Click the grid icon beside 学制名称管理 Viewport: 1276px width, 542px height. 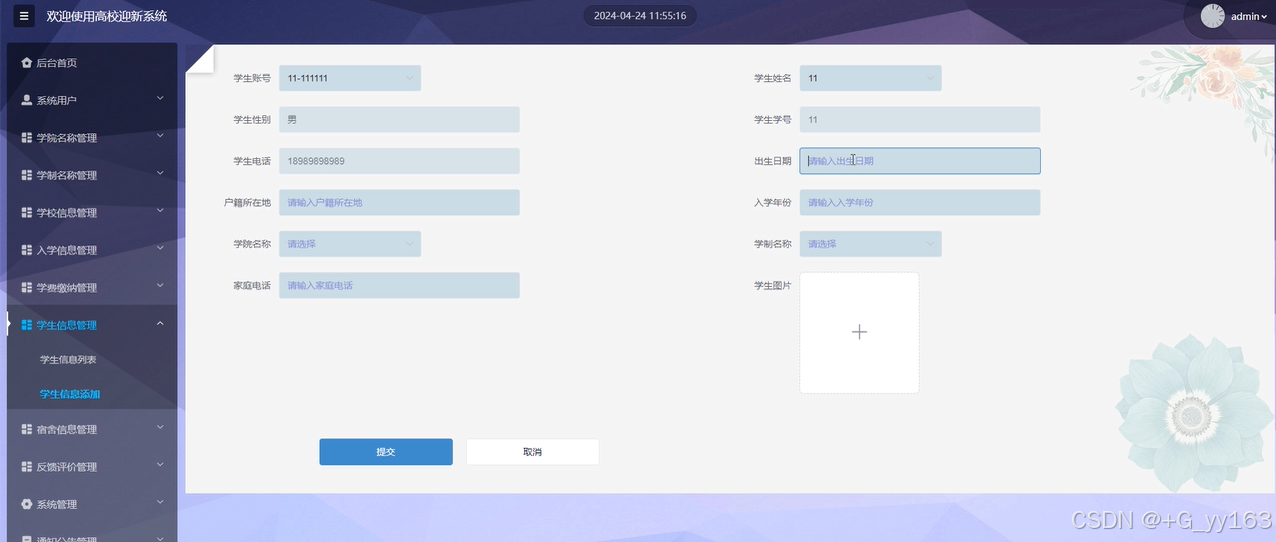click(x=27, y=175)
